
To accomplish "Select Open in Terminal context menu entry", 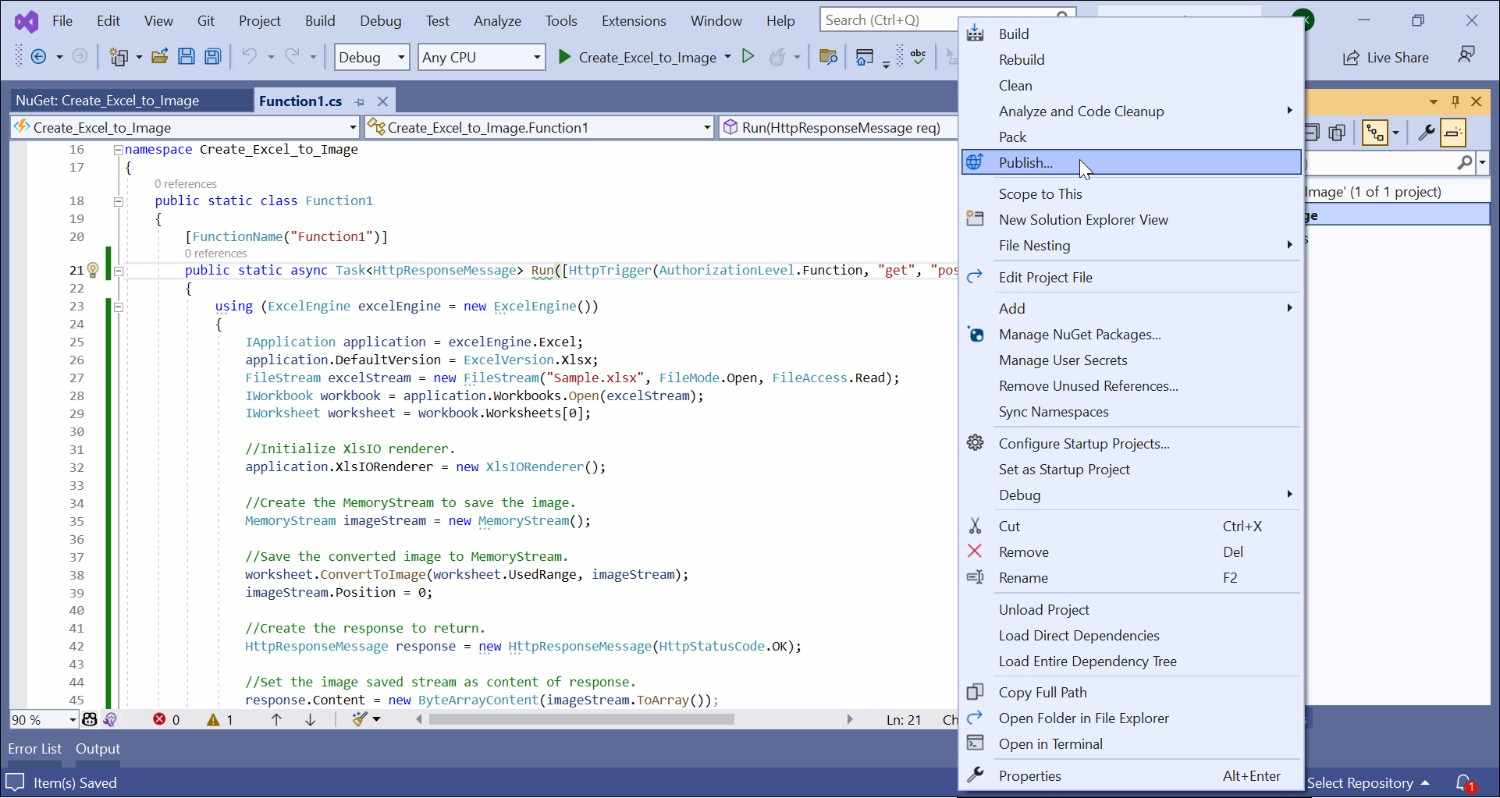I will click(1131, 743).
